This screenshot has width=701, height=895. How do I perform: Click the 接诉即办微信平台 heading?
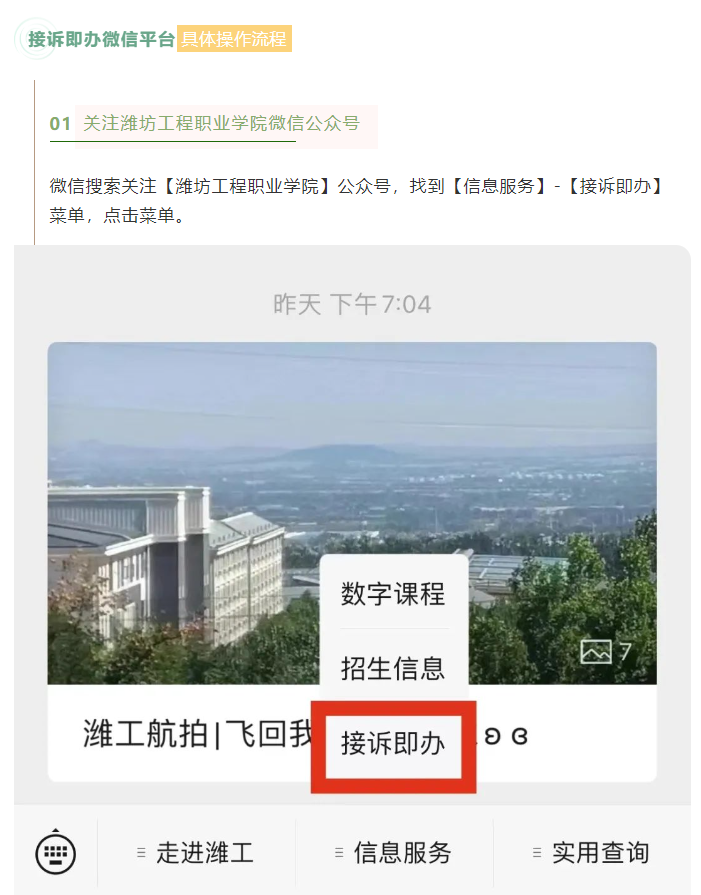pos(101,39)
